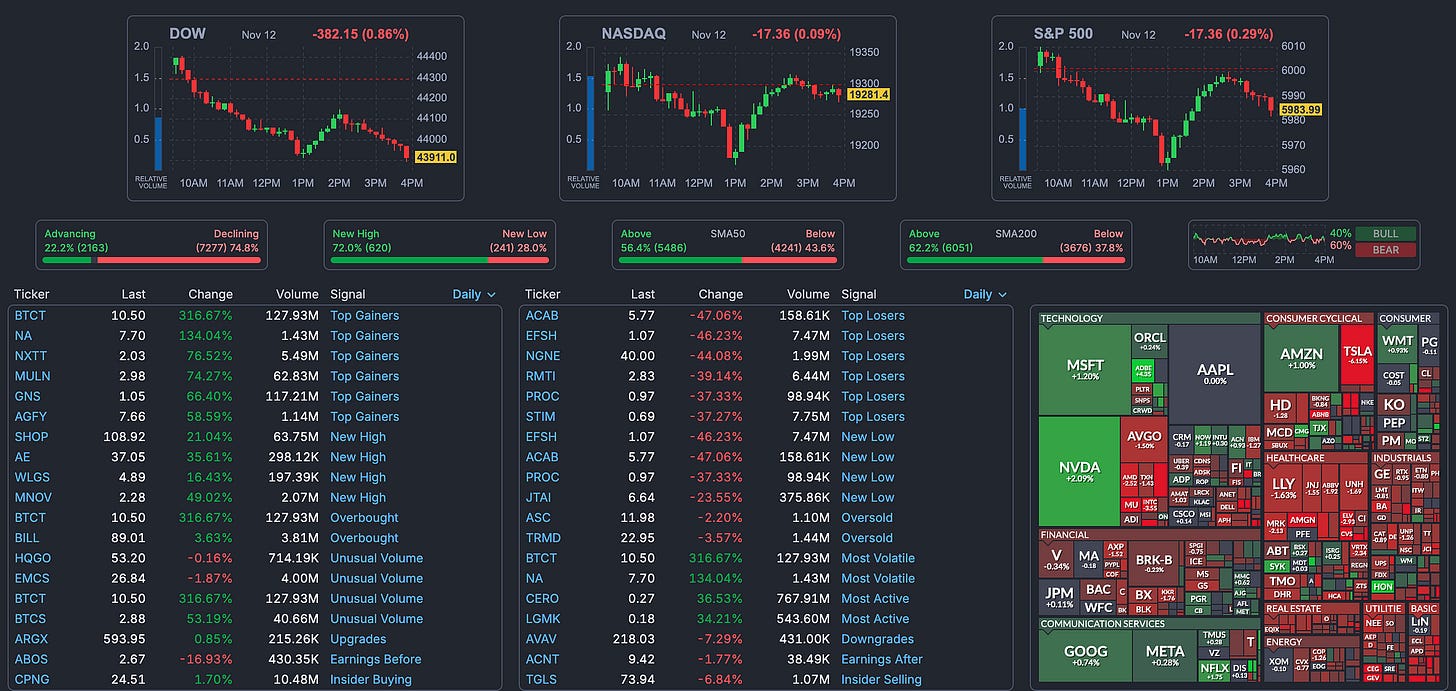Open ticker ABOS
1456x691 pixels.
tap(31, 659)
